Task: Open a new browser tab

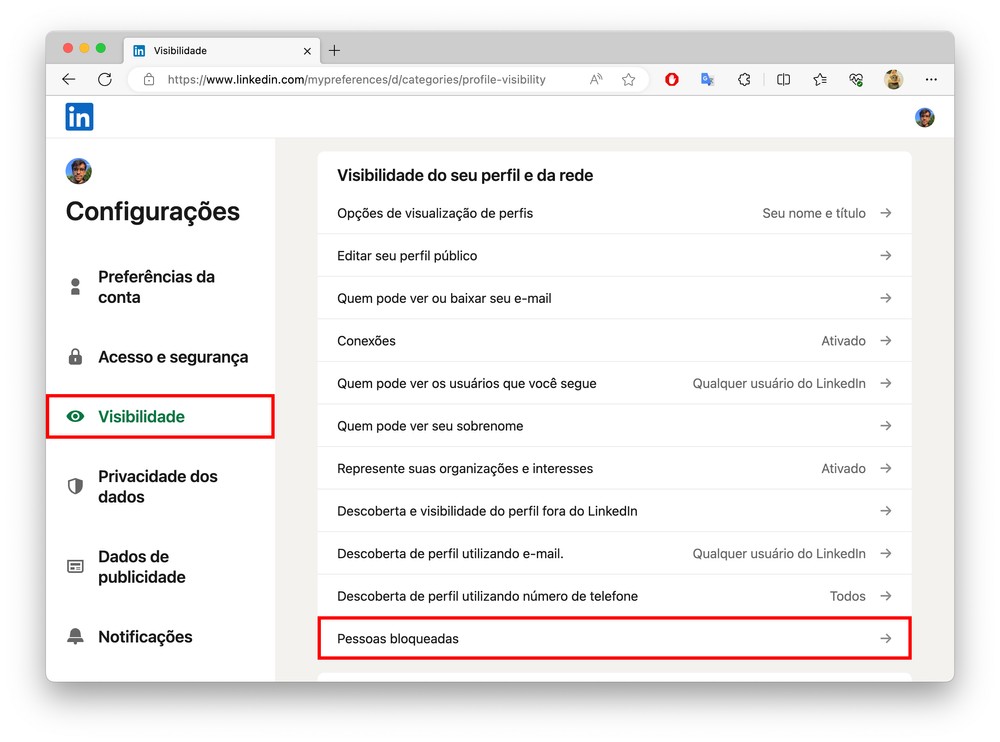Action: [x=334, y=50]
